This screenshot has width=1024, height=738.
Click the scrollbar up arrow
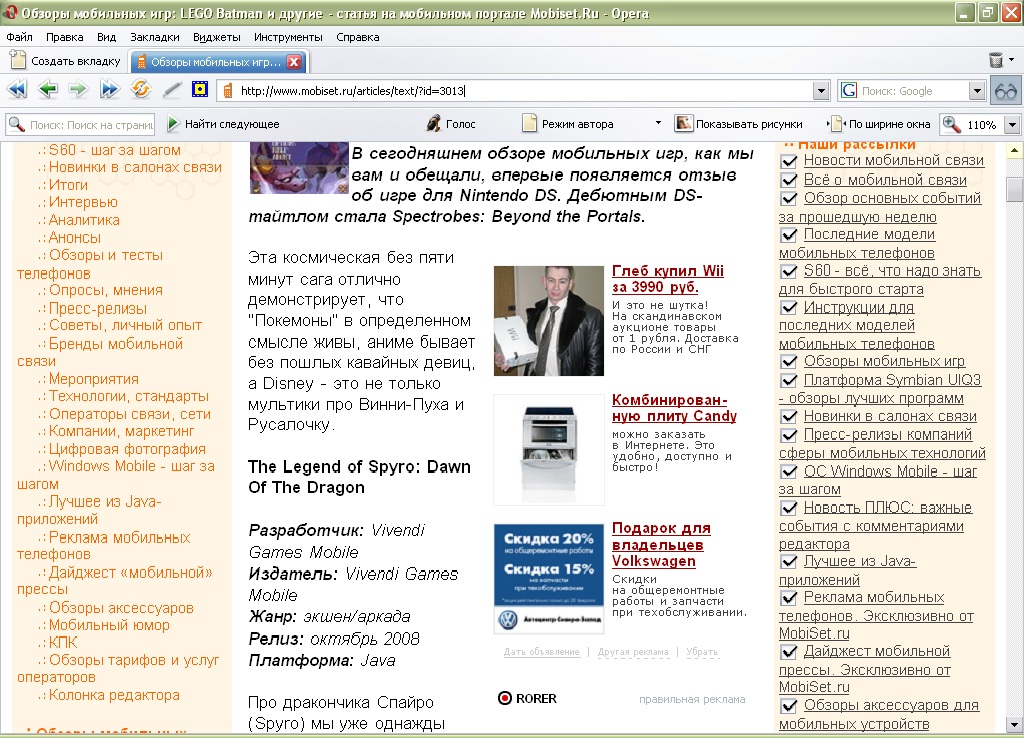click(x=1014, y=151)
